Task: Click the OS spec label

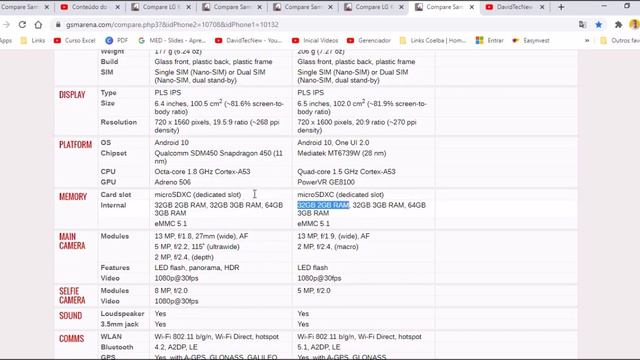Action: click(106, 142)
